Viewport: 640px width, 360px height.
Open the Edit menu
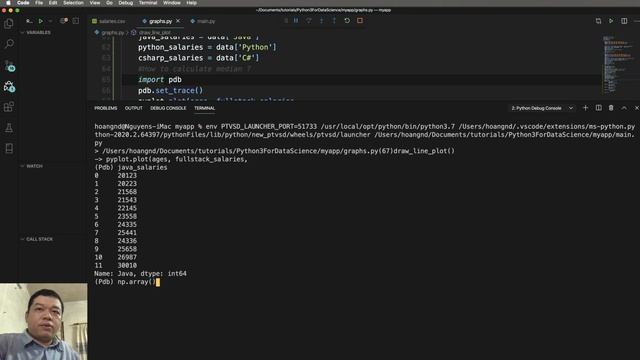[53, 3]
